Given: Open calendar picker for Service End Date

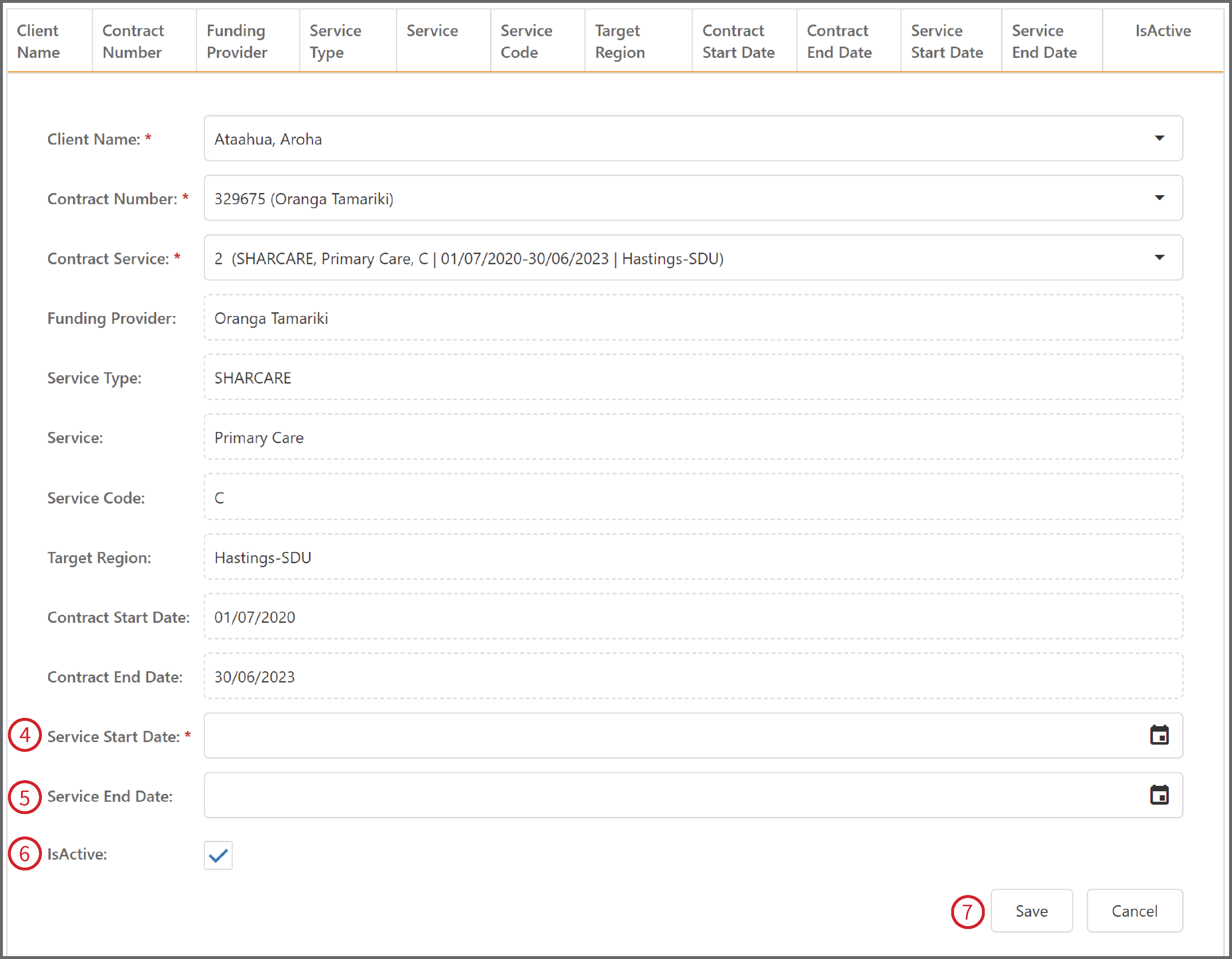Looking at the screenshot, I should click(1159, 795).
